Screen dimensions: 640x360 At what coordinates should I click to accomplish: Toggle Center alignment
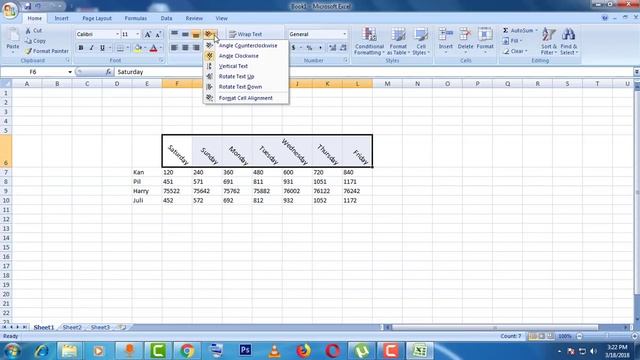click(x=185, y=48)
